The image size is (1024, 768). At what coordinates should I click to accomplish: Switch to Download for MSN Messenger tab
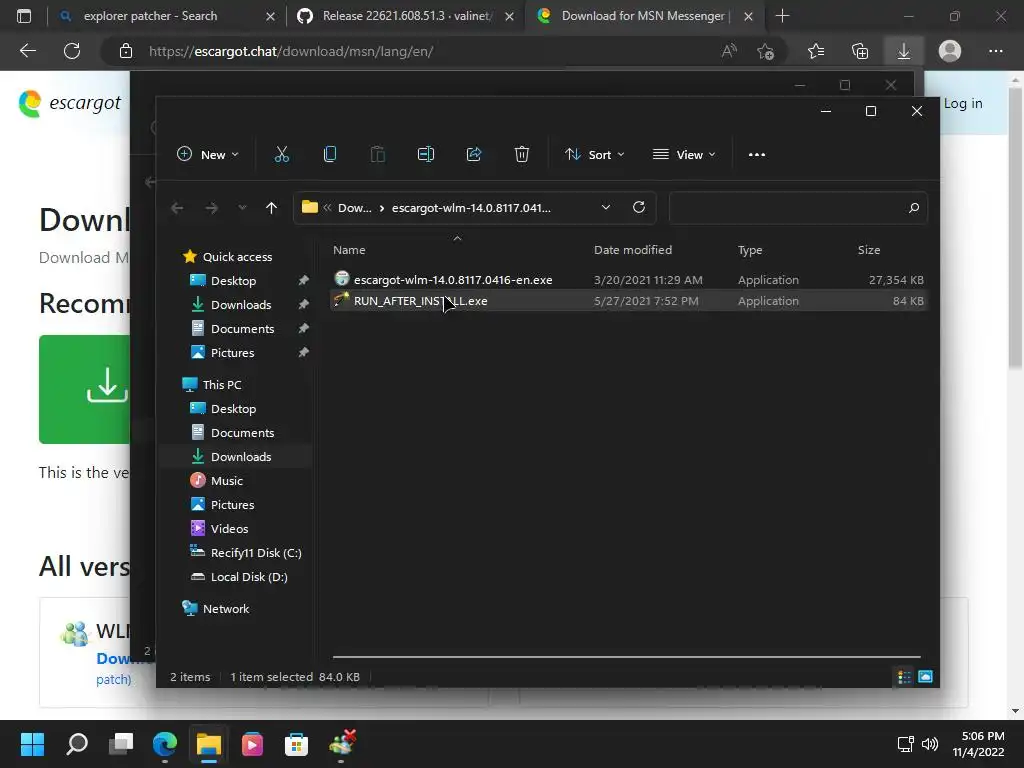pyautogui.click(x=643, y=16)
